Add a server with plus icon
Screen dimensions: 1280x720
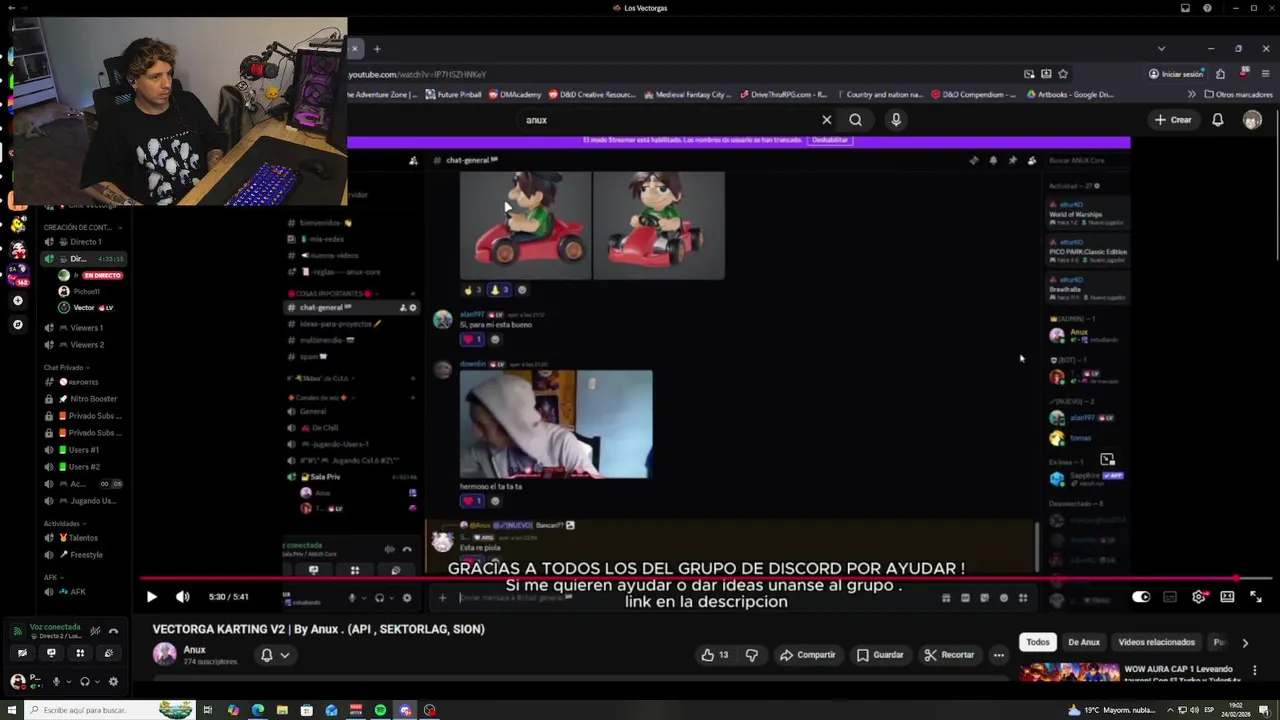coord(17,300)
